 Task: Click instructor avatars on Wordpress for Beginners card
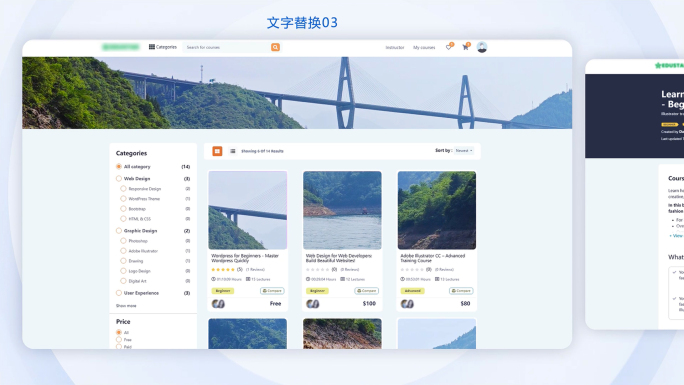click(x=218, y=303)
